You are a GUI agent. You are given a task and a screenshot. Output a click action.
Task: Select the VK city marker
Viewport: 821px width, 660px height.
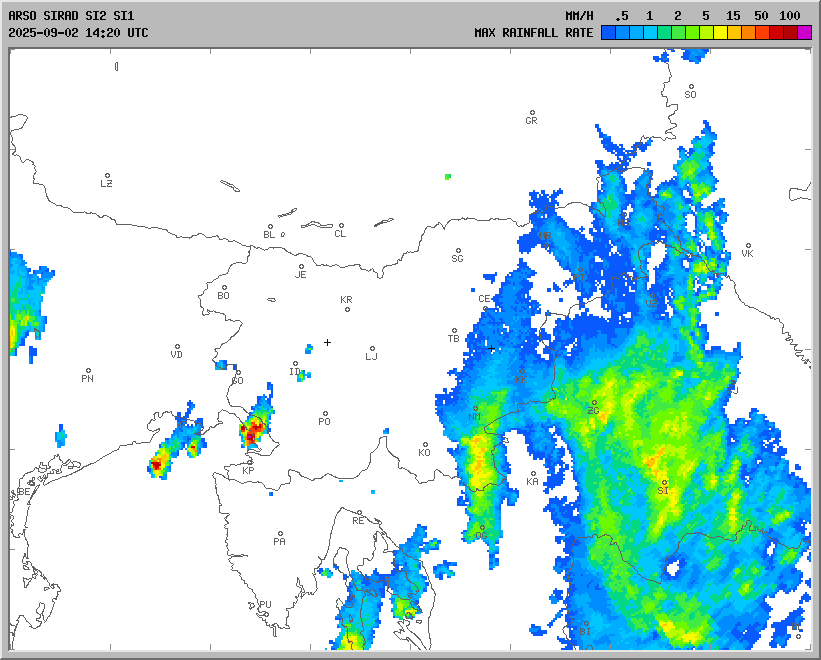pyautogui.click(x=747, y=246)
